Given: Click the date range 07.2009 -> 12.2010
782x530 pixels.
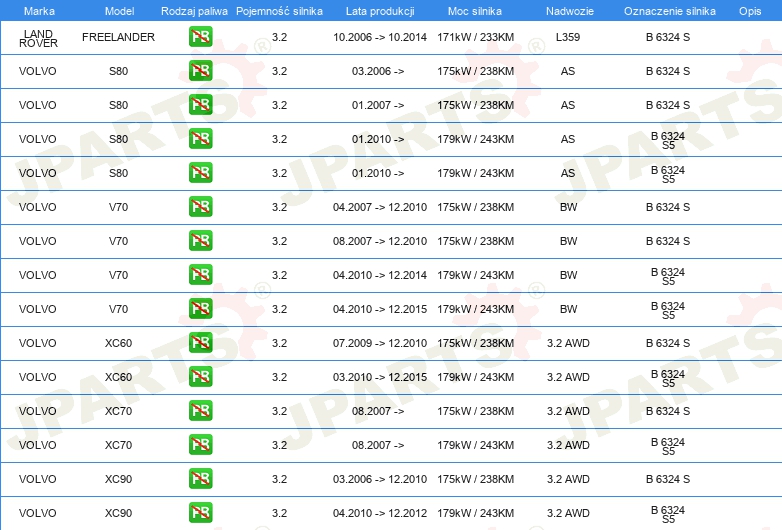Looking at the screenshot, I should click(380, 343).
